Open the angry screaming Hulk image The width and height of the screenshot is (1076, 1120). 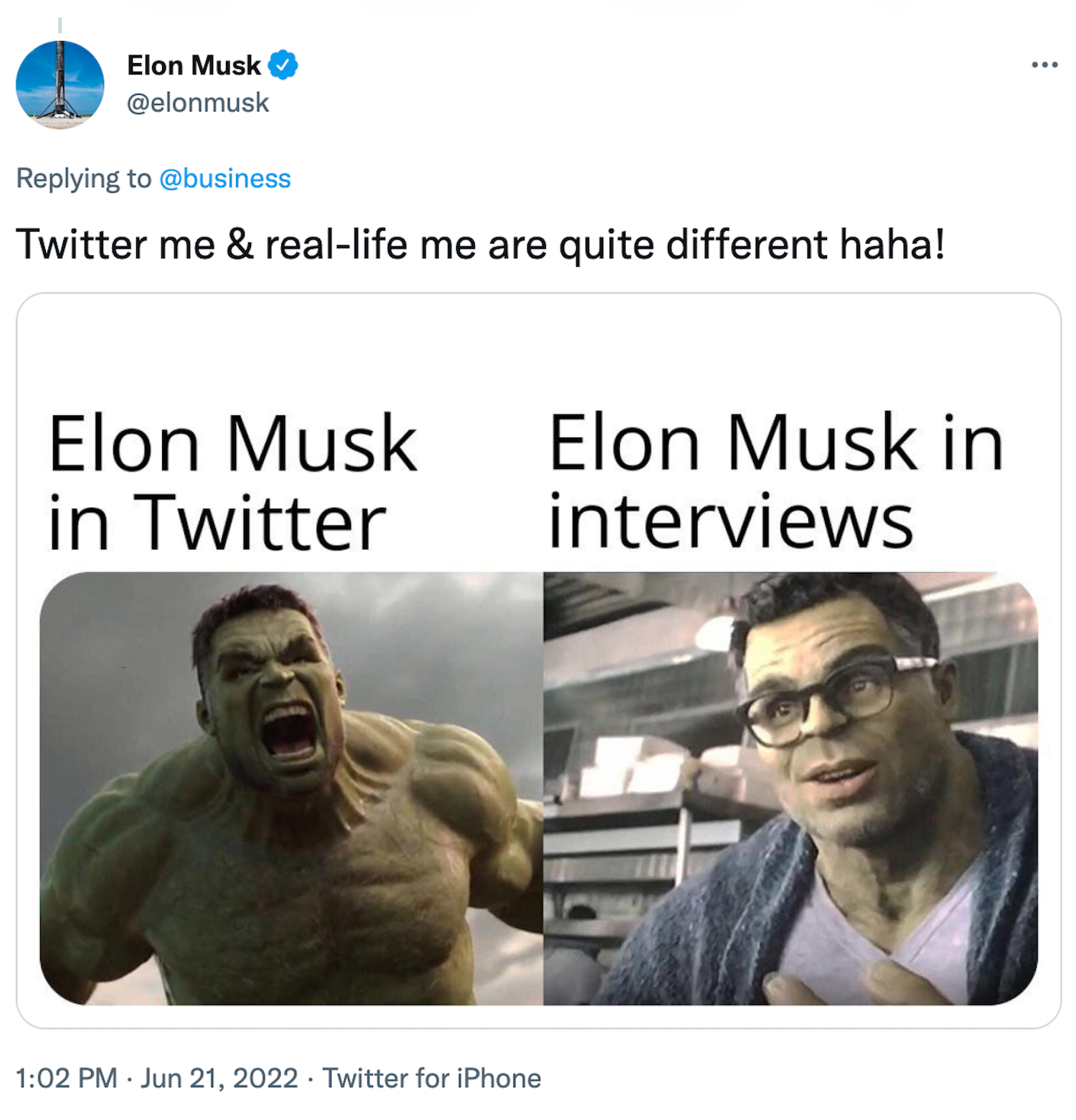click(291, 789)
